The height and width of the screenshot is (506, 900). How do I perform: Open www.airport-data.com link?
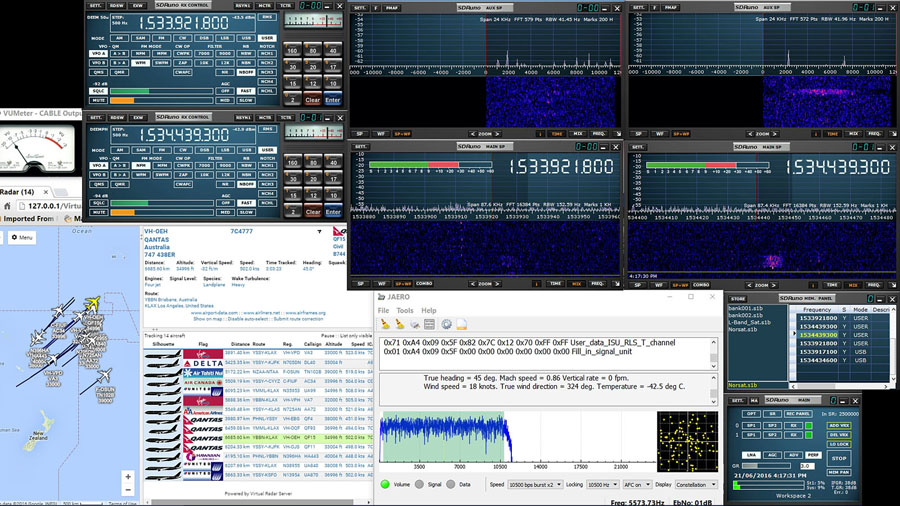click(x=216, y=313)
